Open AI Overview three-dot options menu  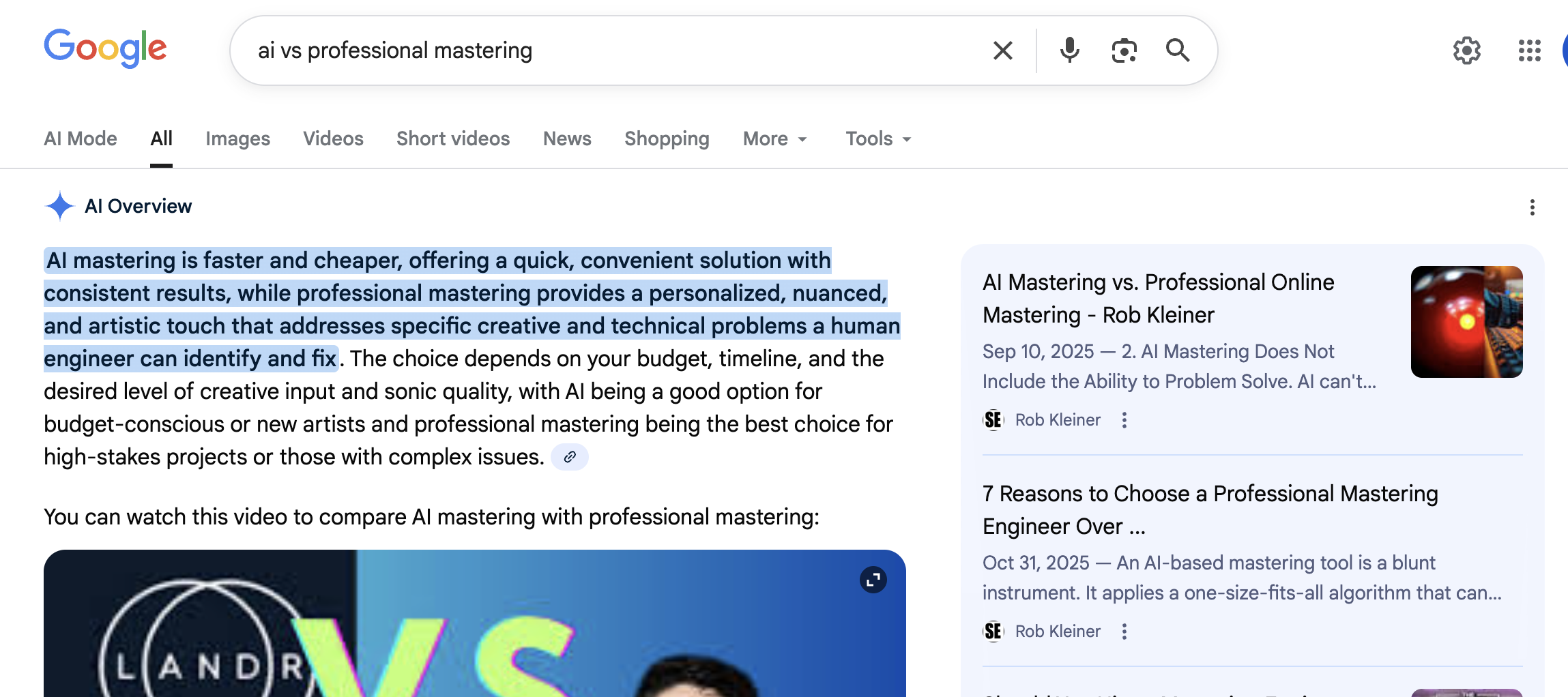(x=1533, y=207)
